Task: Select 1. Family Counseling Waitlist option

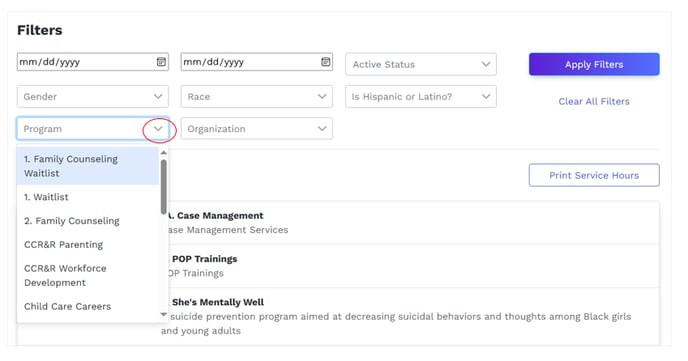Action: [x=88, y=166]
